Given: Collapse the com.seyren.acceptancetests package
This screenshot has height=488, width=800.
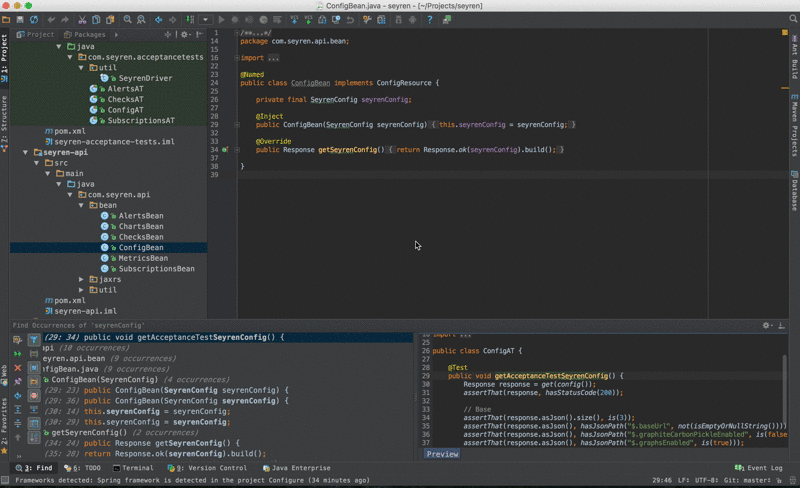Looking at the screenshot, I should coord(70,57).
